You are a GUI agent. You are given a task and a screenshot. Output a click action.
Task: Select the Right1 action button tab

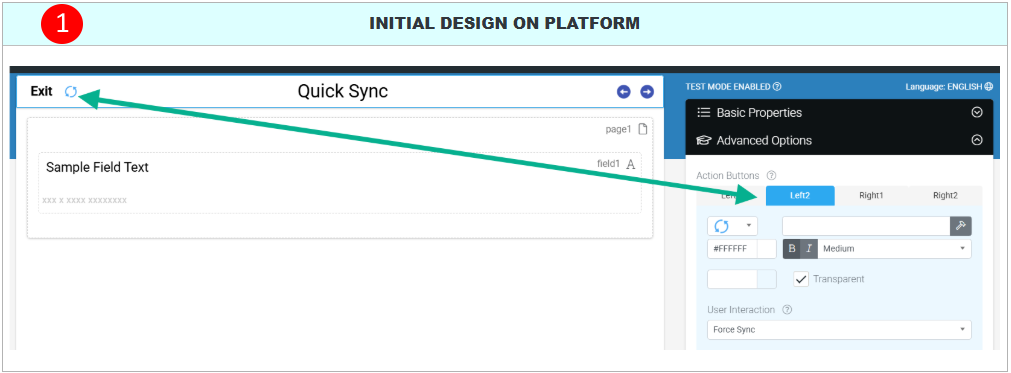pos(871,196)
